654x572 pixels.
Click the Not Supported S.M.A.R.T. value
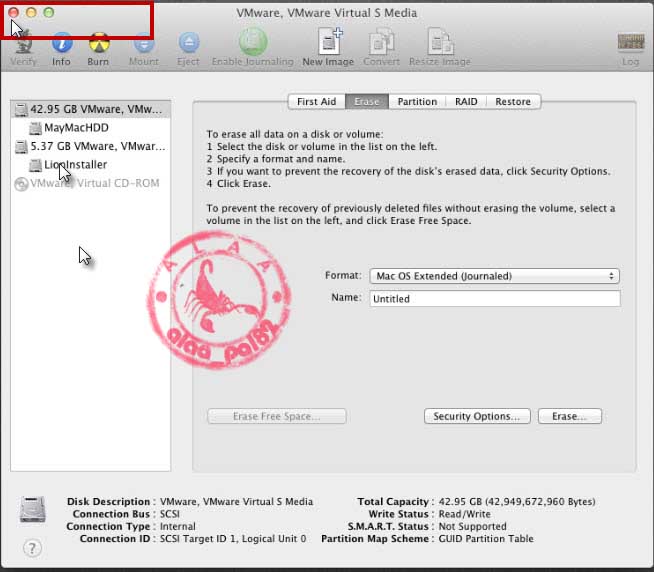(473, 526)
